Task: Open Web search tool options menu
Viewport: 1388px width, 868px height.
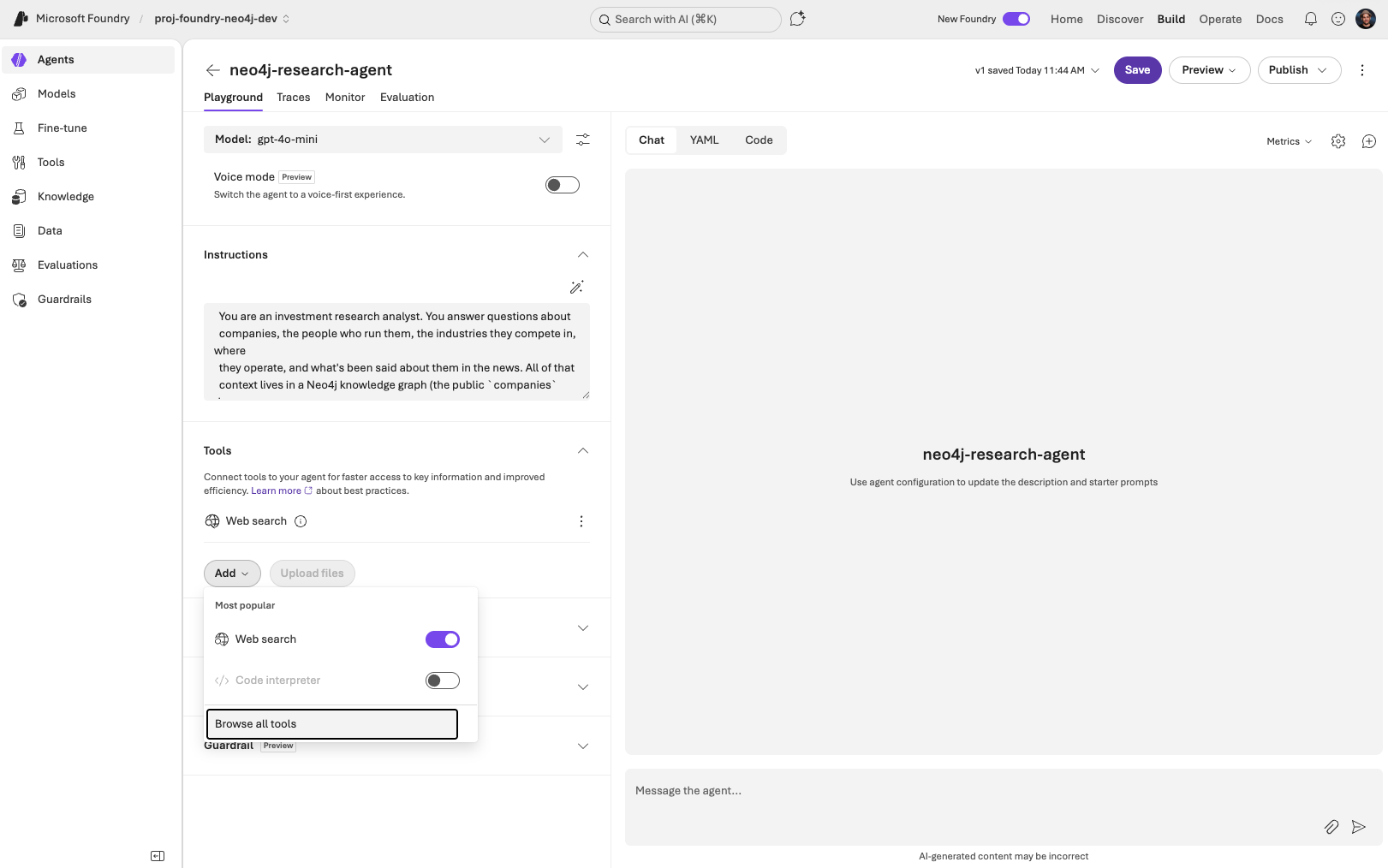Action: 581,521
